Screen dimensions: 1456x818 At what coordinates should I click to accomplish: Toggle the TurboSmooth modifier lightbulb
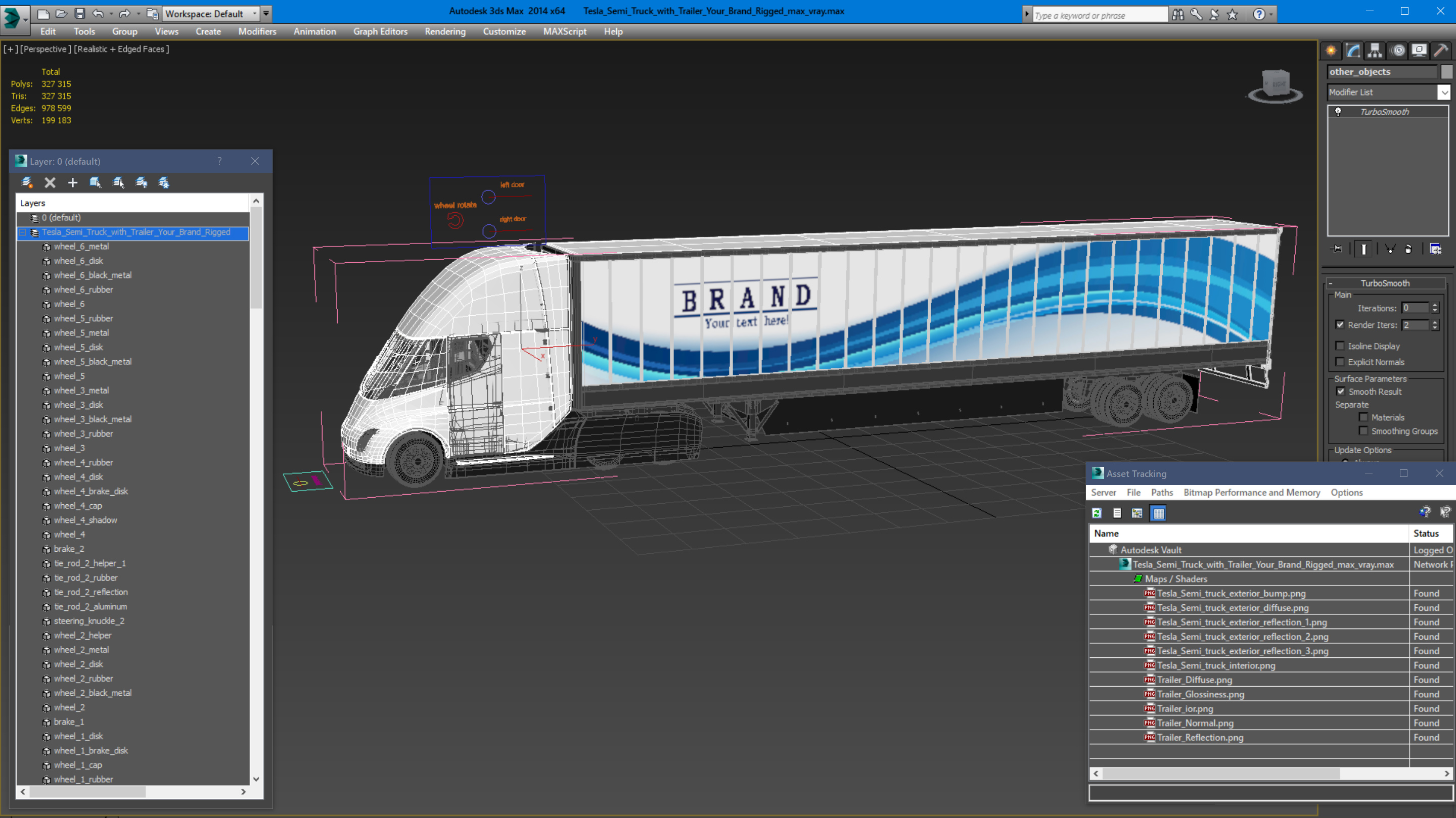tap(1338, 111)
